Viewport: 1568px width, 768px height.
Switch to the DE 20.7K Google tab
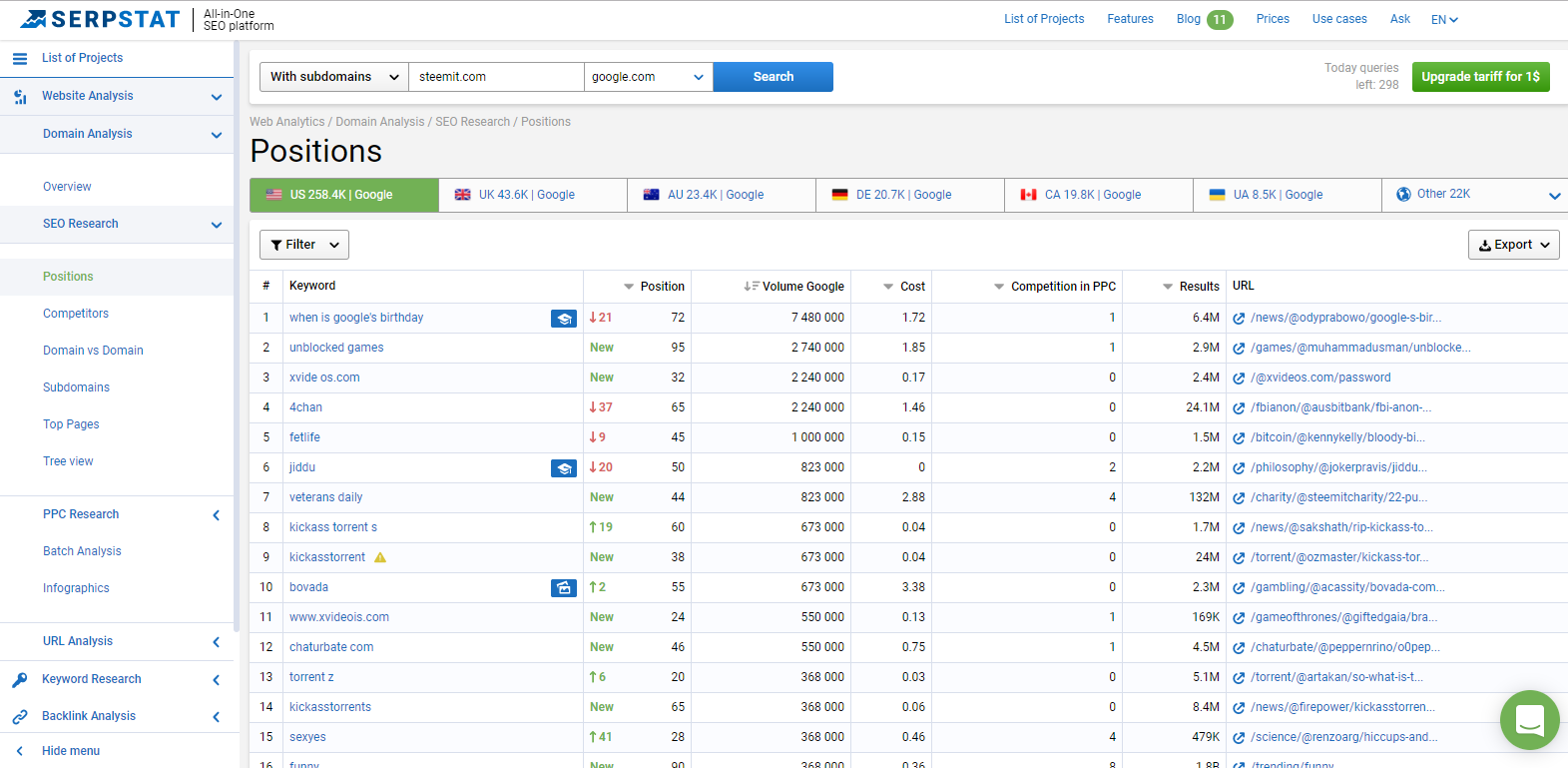pos(910,195)
